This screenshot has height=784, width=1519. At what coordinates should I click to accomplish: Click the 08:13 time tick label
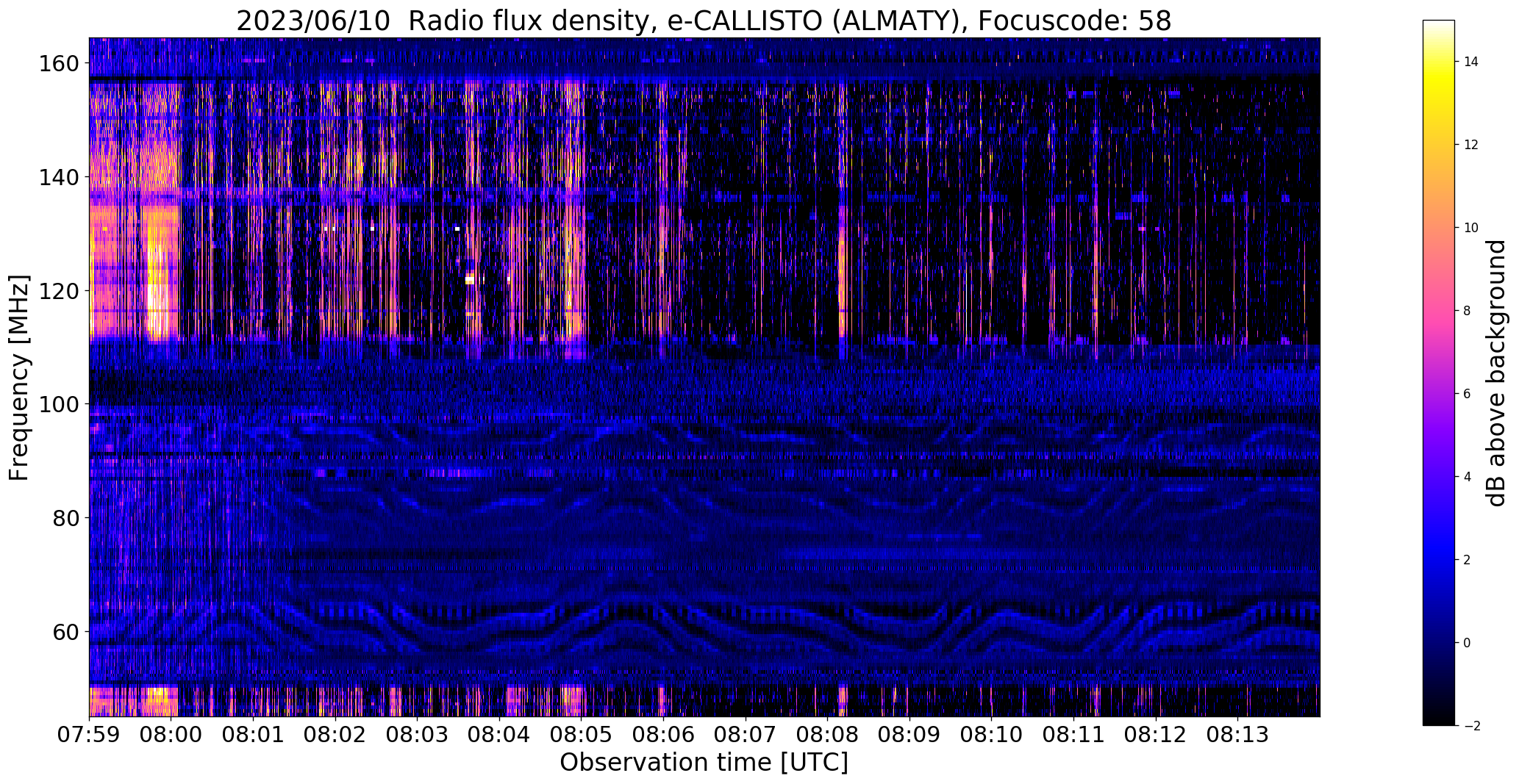[1237, 736]
